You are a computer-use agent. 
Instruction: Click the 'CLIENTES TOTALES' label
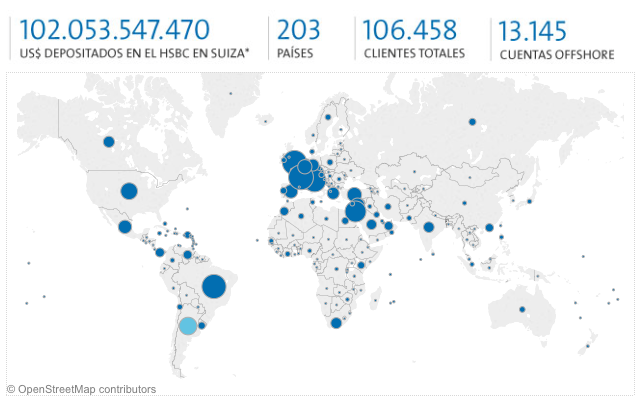414,53
